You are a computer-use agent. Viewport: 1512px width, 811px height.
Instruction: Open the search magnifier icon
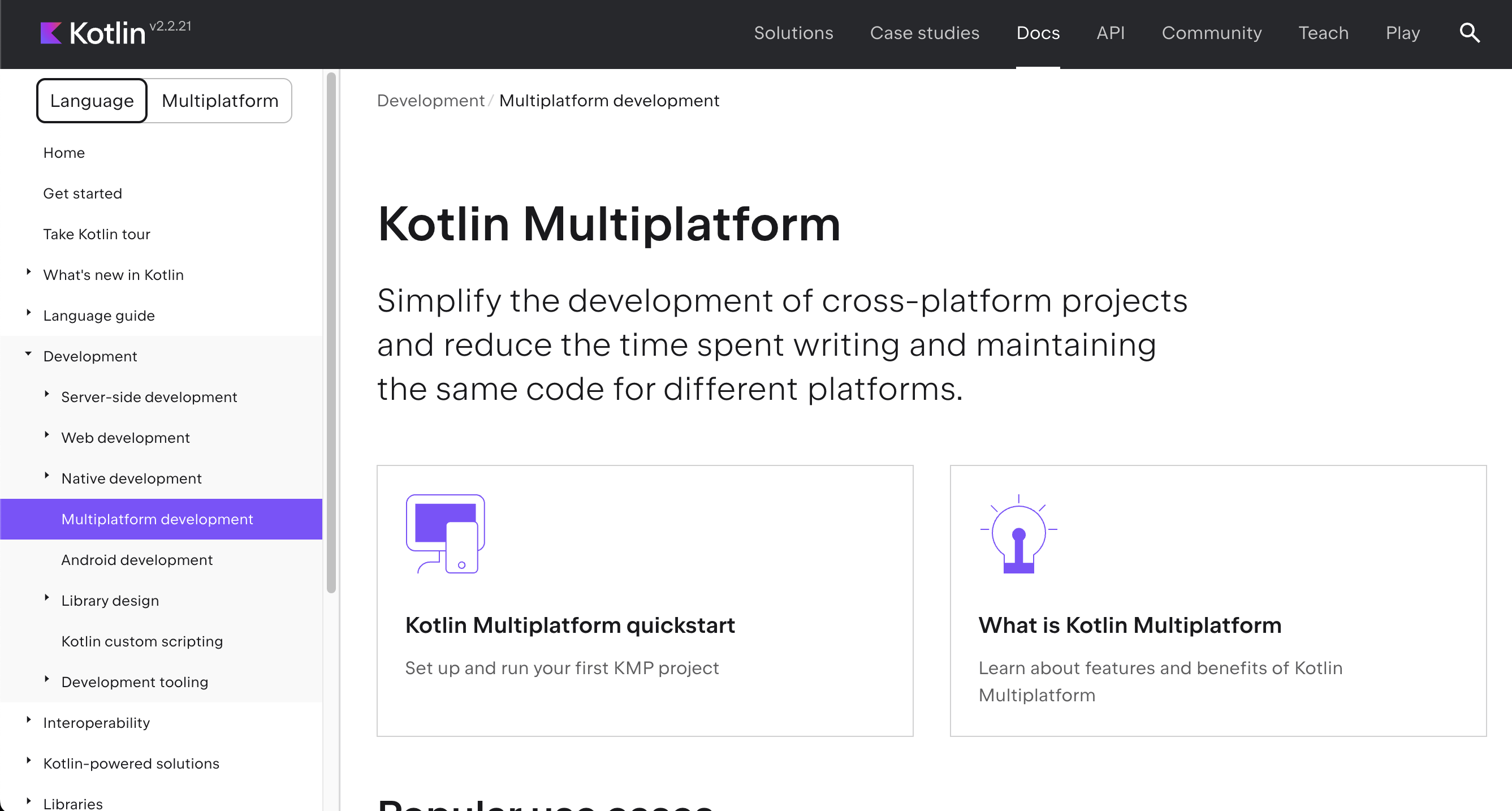click(1469, 33)
